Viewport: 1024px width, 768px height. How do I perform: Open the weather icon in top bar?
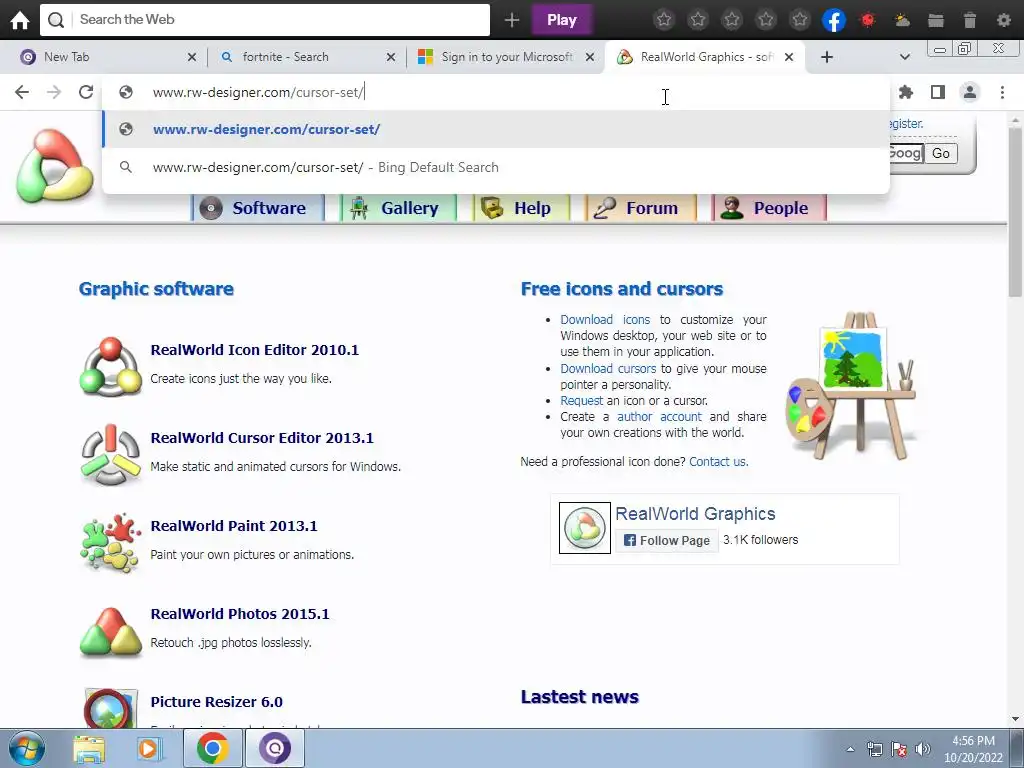coord(902,20)
